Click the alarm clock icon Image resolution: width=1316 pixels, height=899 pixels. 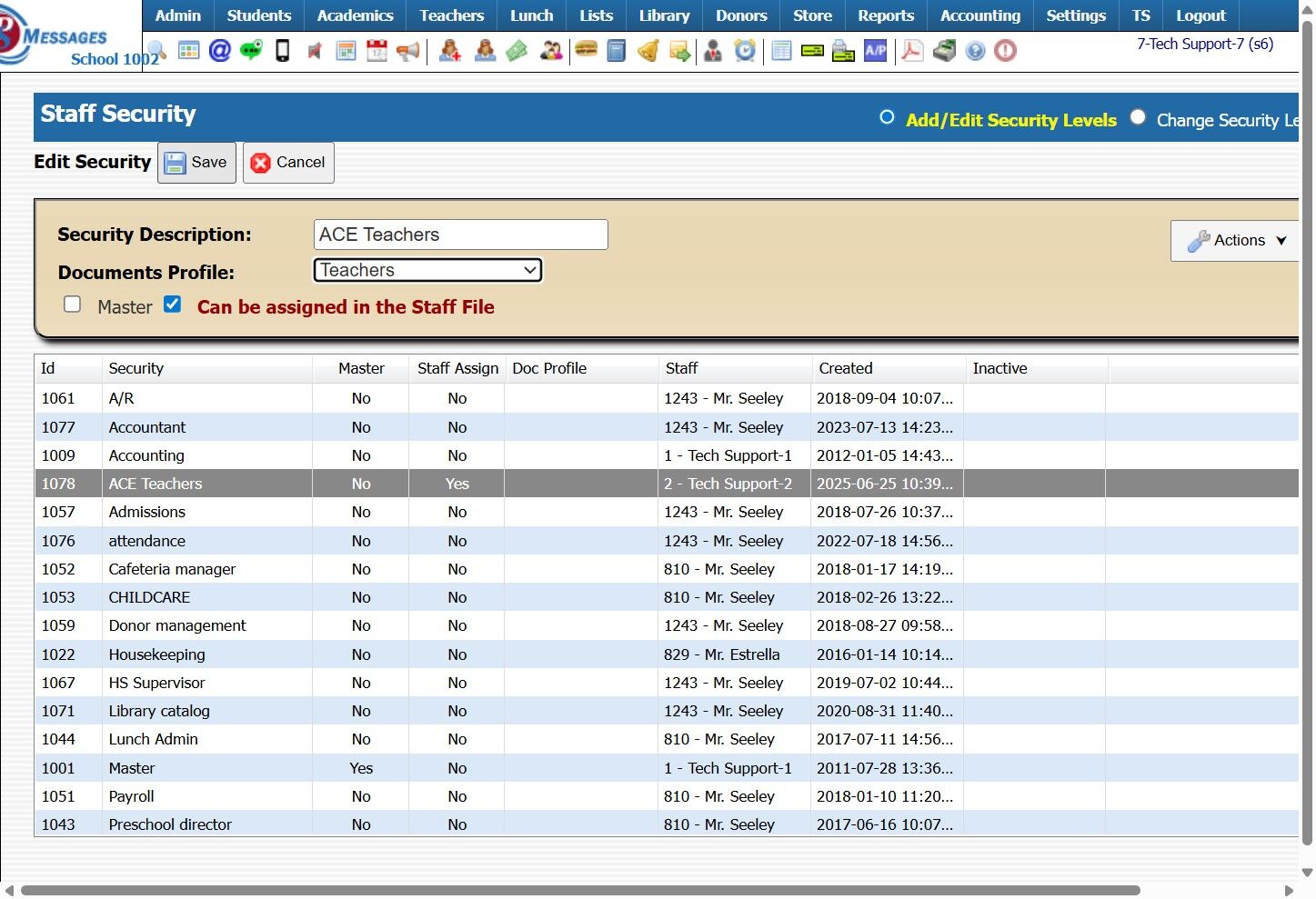tap(745, 51)
